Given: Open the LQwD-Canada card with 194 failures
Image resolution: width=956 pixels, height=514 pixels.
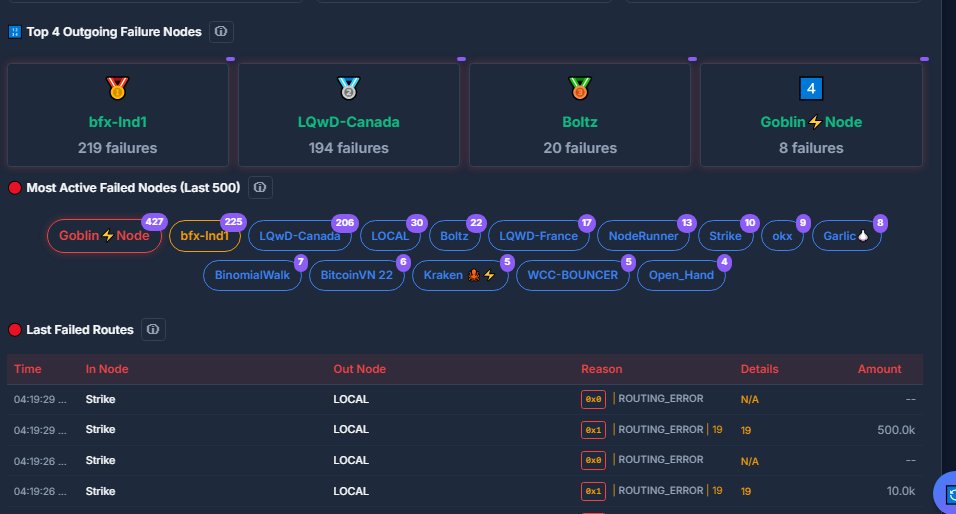Looking at the screenshot, I should click(349, 115).
